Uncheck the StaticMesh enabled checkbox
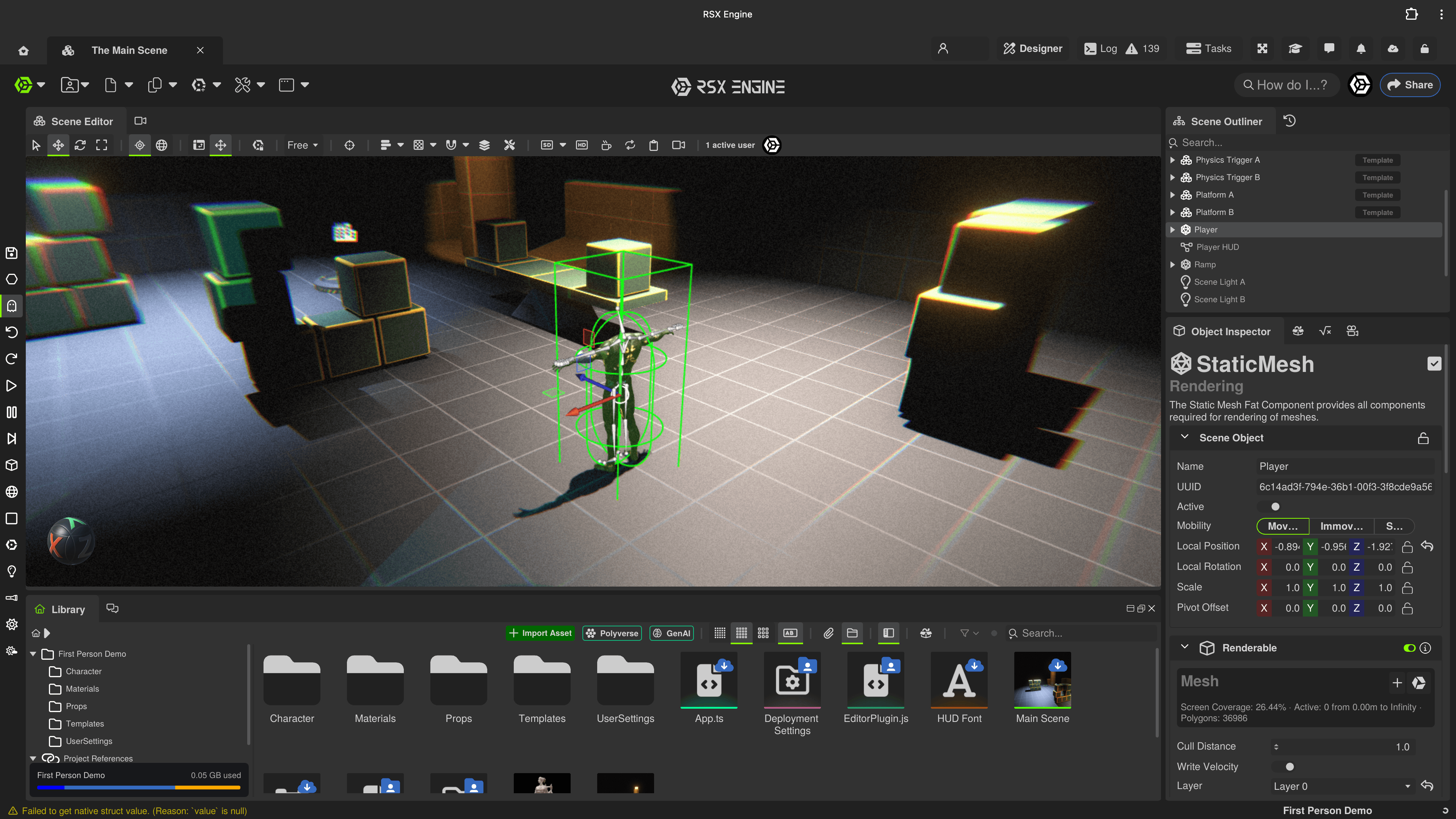Screen dimensions: 1456x819 pos(1433,364)
